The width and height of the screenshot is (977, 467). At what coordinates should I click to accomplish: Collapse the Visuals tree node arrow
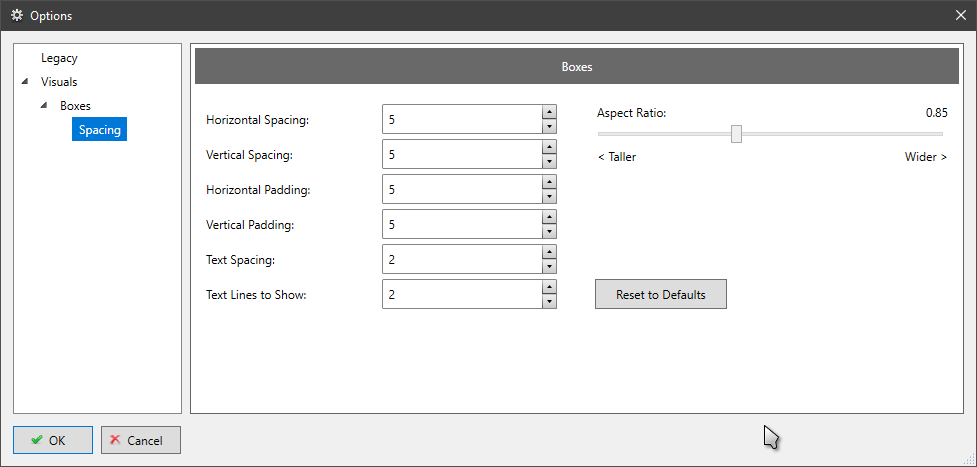pos(25,82)
